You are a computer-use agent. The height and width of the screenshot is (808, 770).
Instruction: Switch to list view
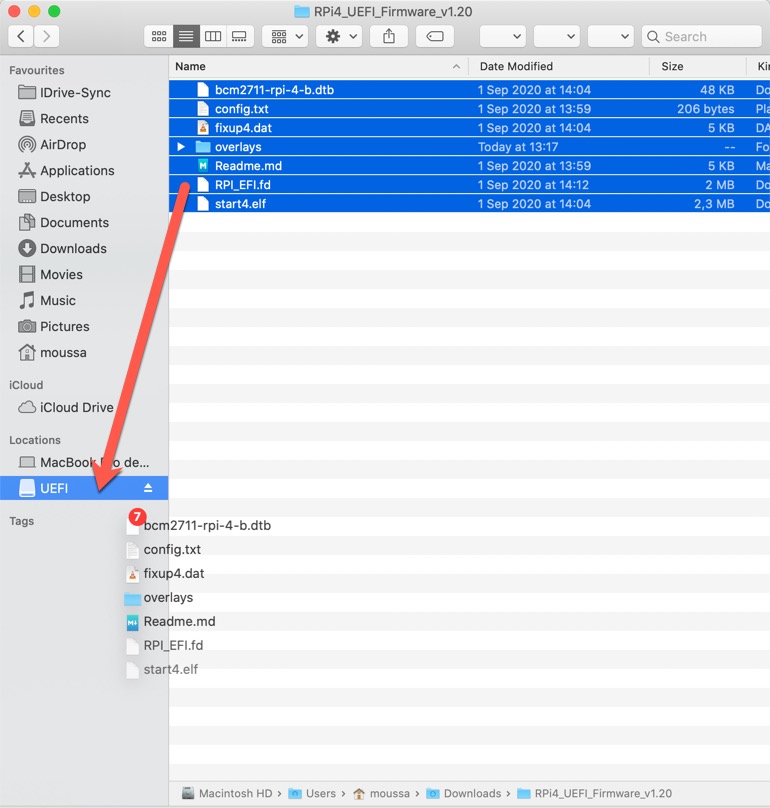186,37
